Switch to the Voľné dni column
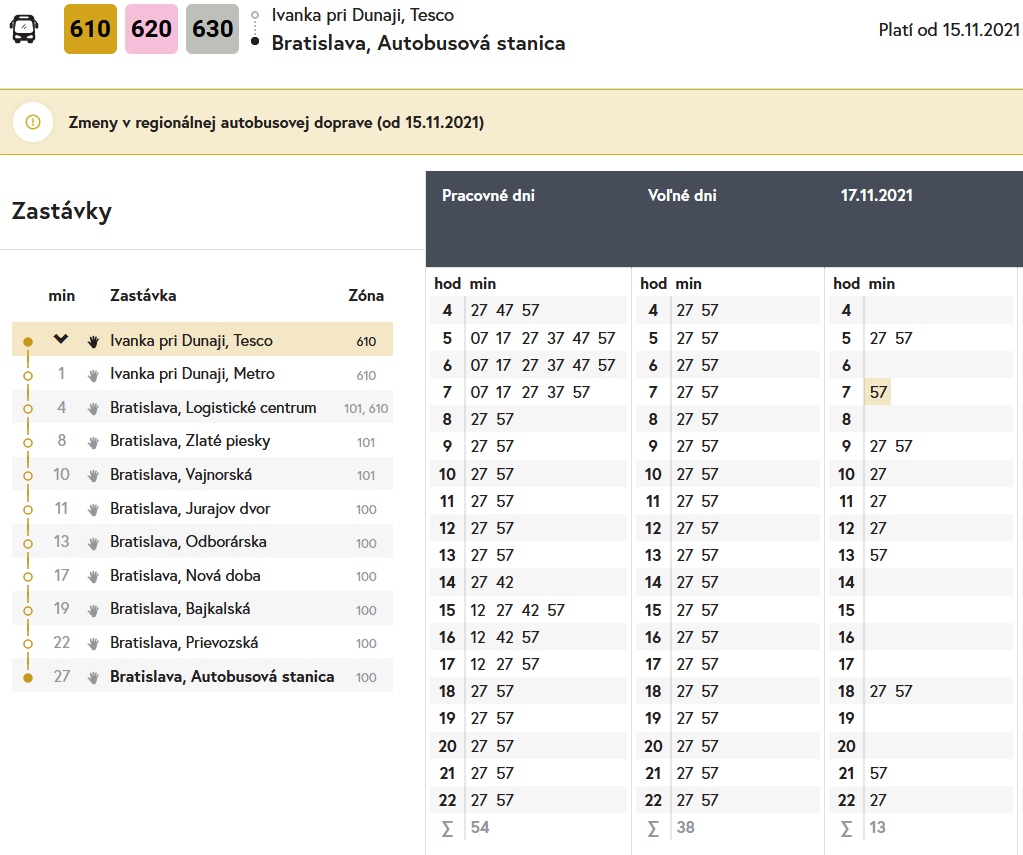1023x855 pixels. point(682,196)
